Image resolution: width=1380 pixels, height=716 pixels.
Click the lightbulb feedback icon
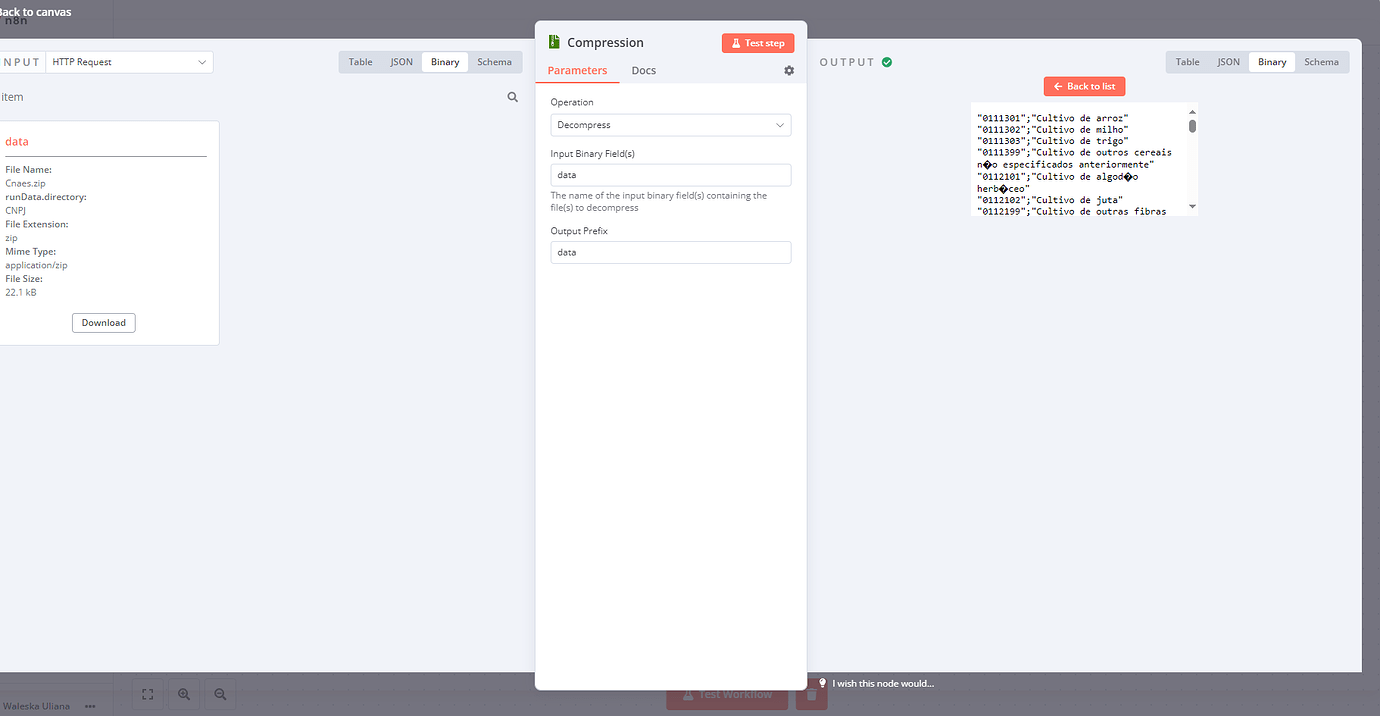point(822,683)
